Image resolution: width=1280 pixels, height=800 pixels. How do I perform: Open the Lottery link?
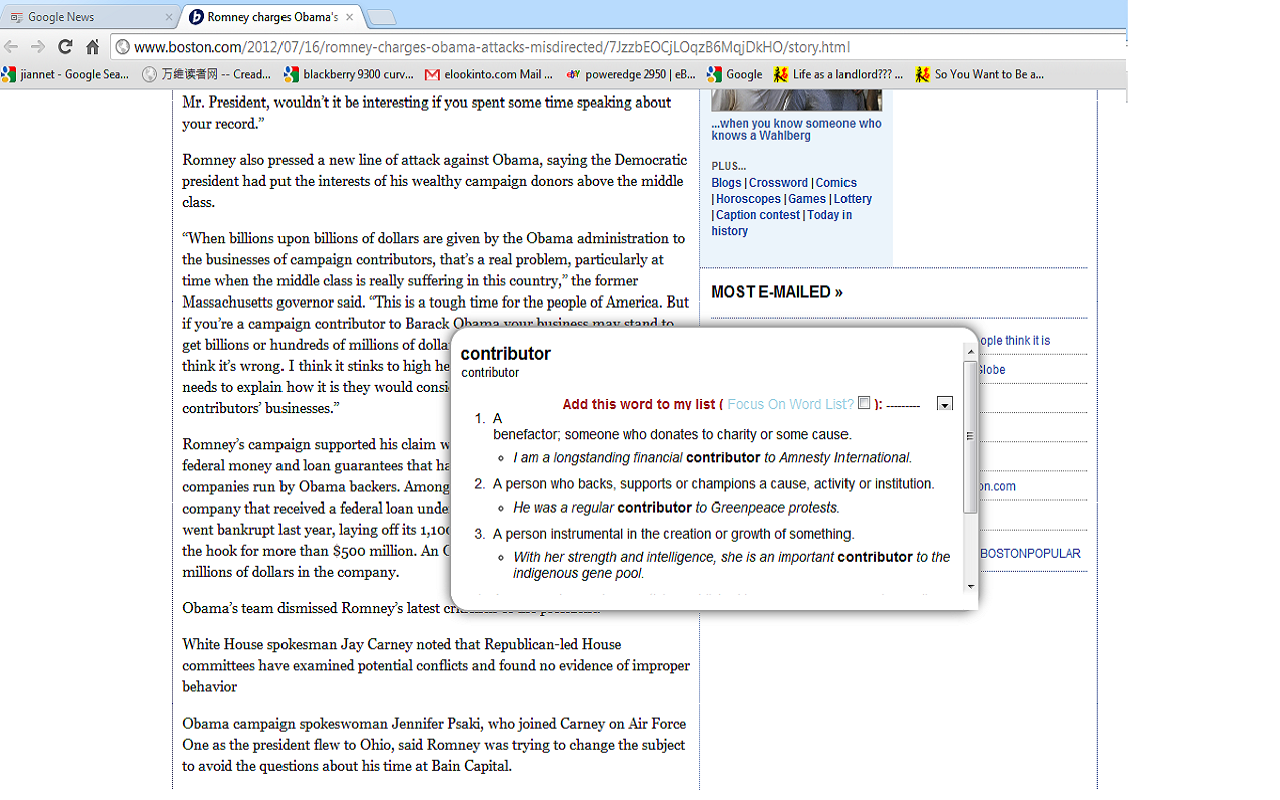853,199
